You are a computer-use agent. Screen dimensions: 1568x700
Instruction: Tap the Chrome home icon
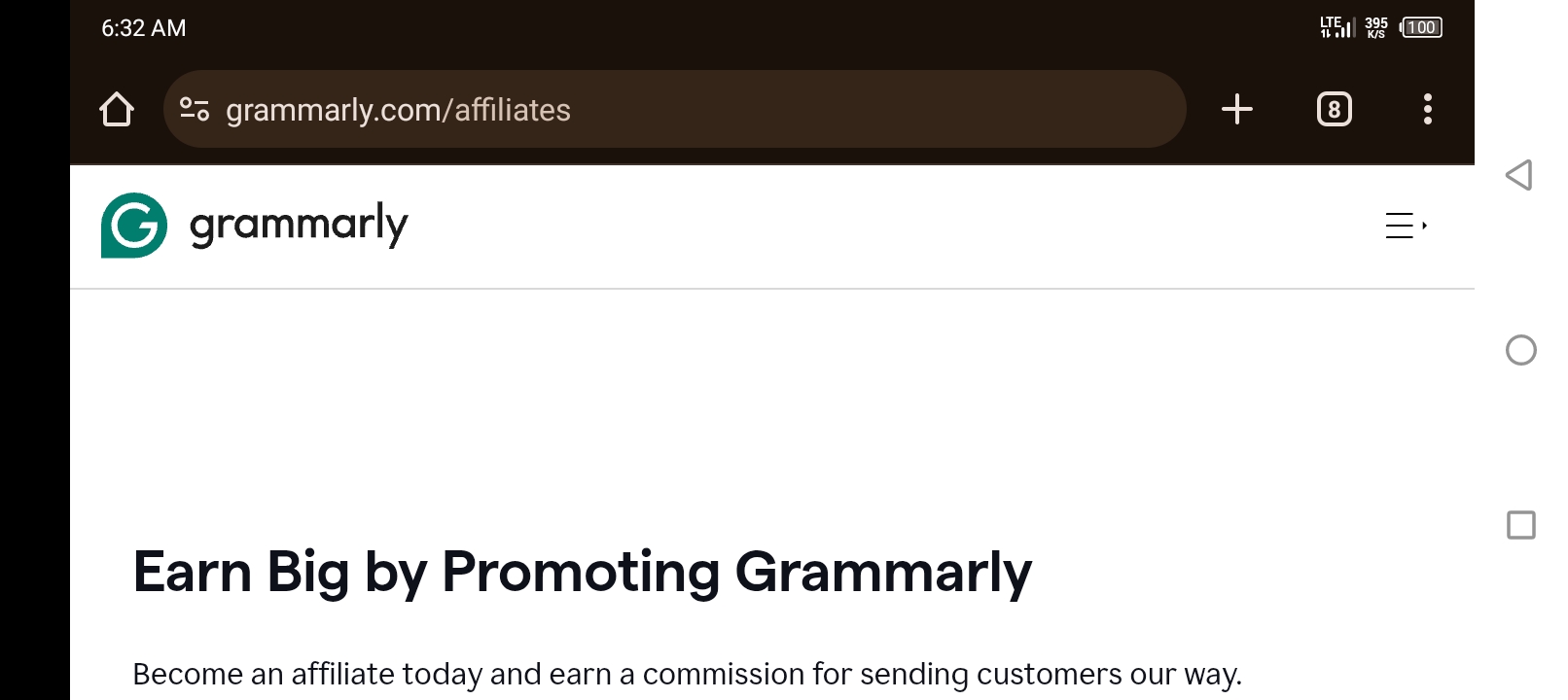[x=117, y=109]
